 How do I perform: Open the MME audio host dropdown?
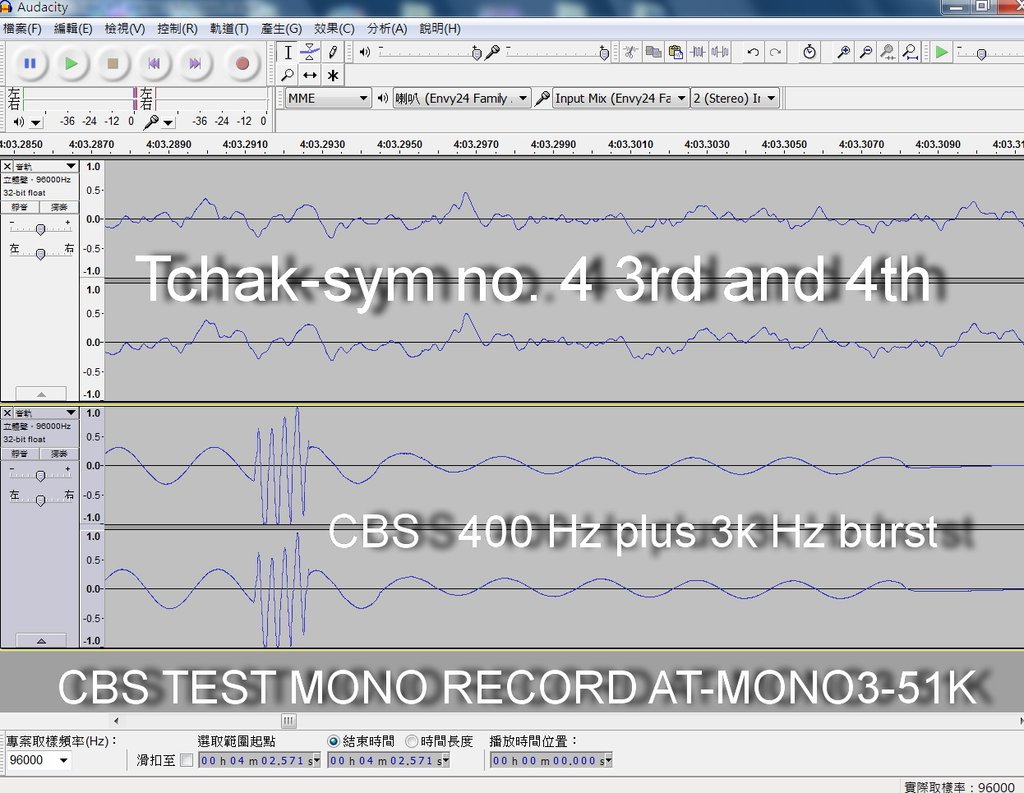pos(328,98)
